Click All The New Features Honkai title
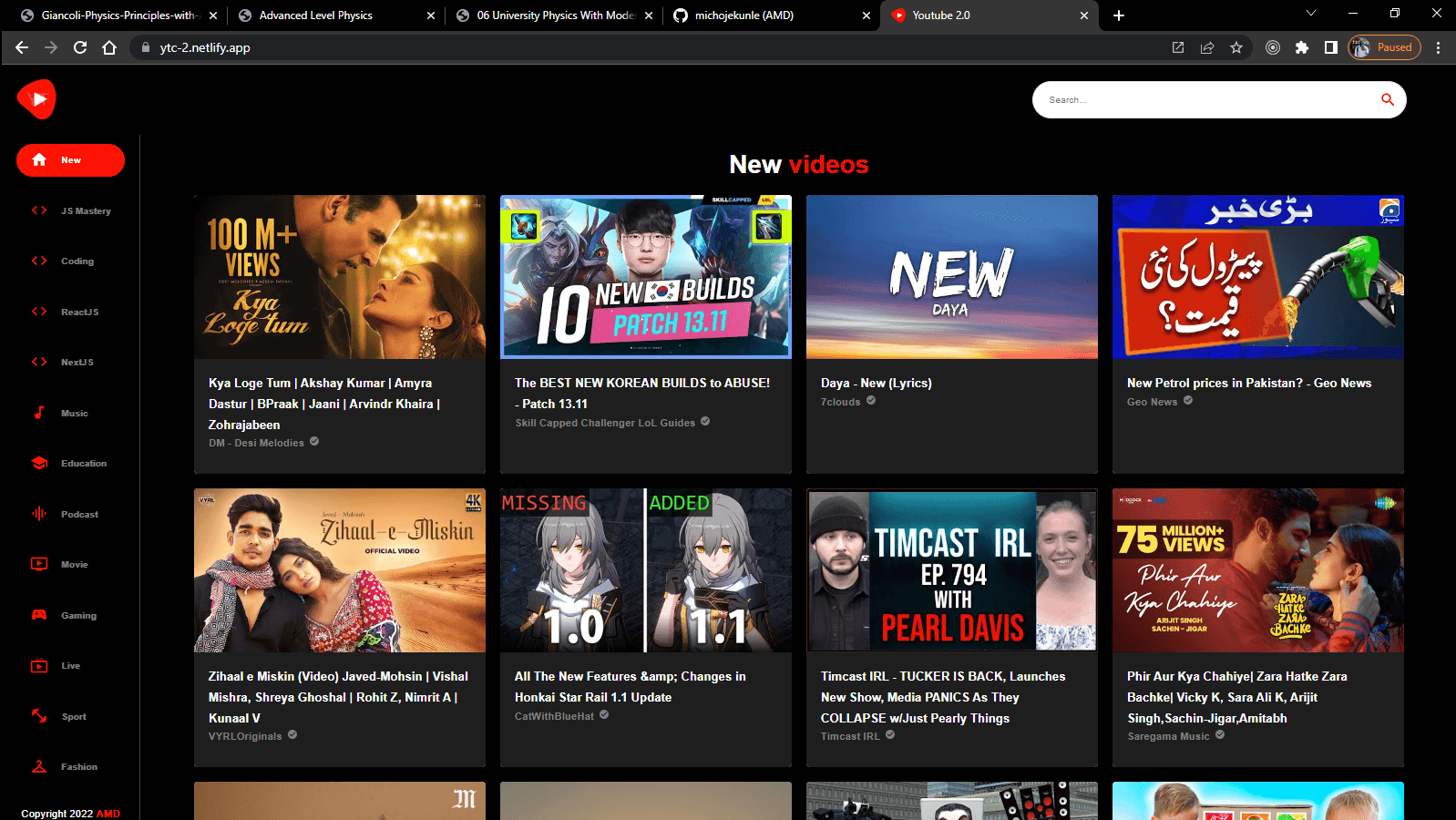Viewport: 1456px width, 820px height. [x=630, y=687]
